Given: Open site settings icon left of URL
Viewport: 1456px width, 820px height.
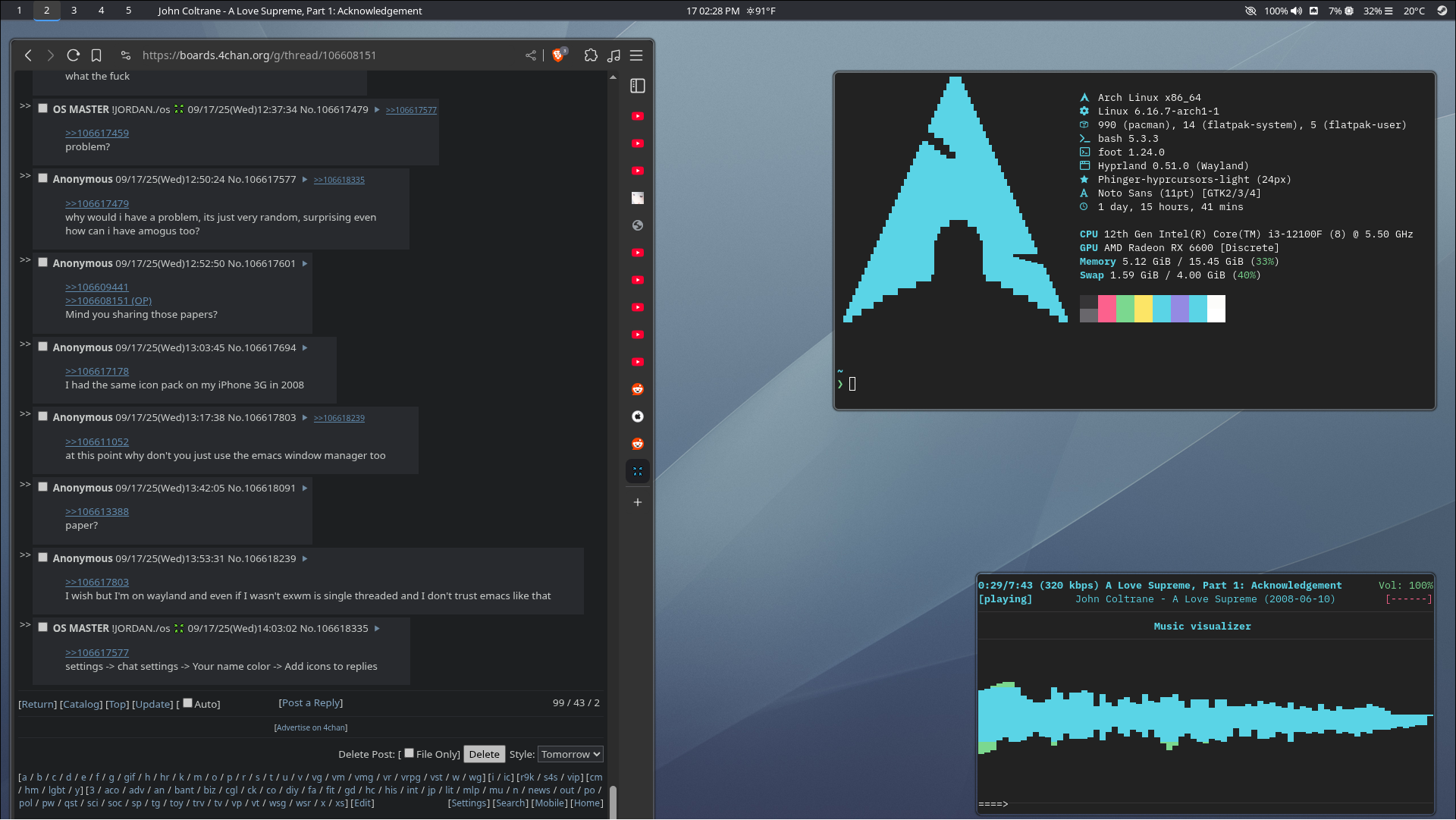Looking at the screenshot, I should (x=126, y=55).
